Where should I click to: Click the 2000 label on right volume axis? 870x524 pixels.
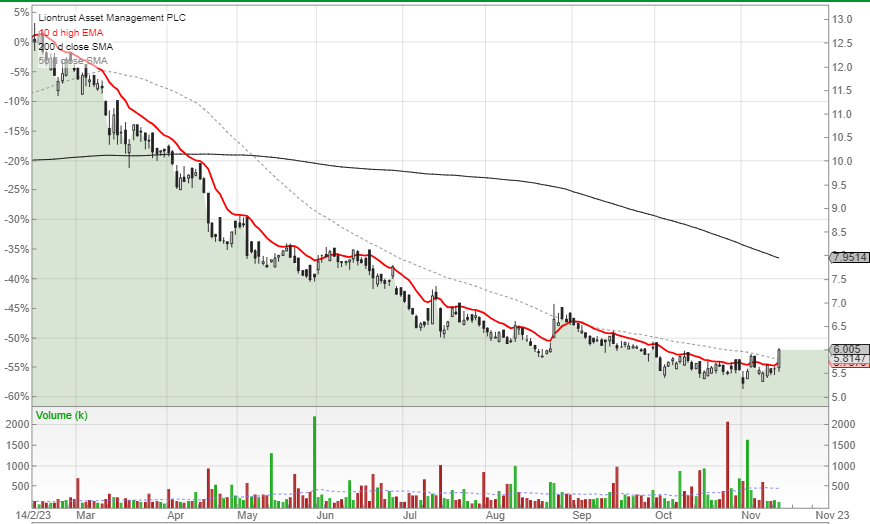coord(843,424)
